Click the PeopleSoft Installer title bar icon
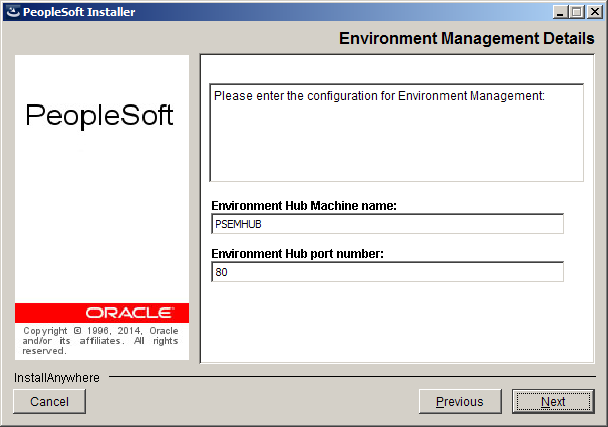 coord(13,12)
